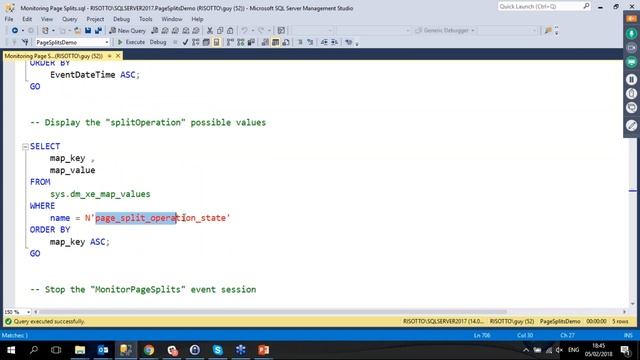Screen dimensions: 640x360
Task: Open the Debug menu
Action: coord(121,19)
